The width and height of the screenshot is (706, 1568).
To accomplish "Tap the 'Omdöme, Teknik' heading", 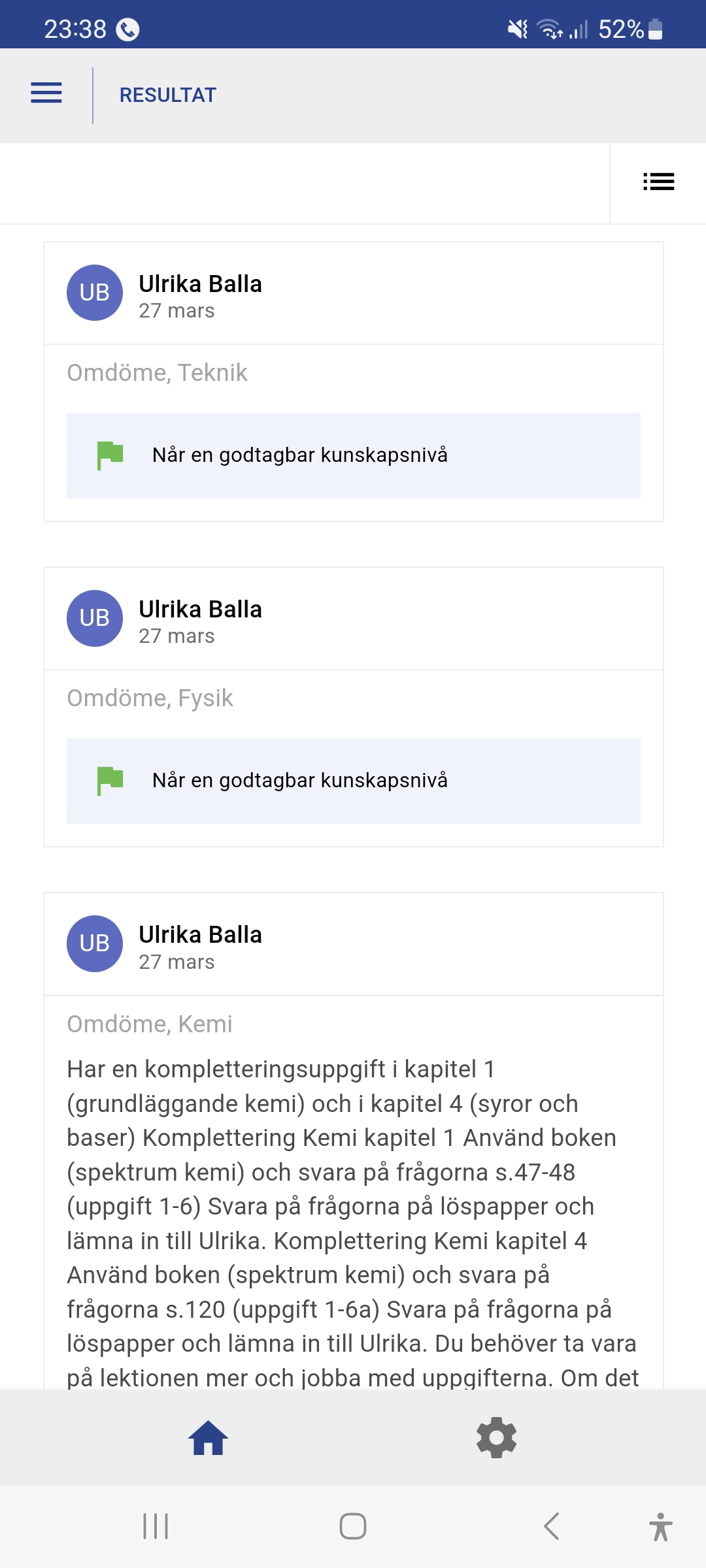I will click(x=157, y=372).
